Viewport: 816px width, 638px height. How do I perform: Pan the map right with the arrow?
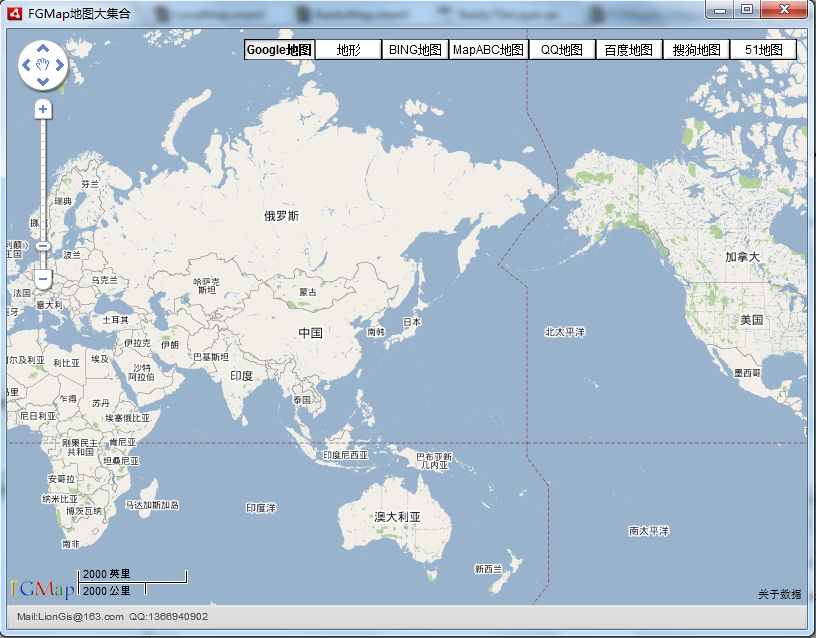click(60, 65)
